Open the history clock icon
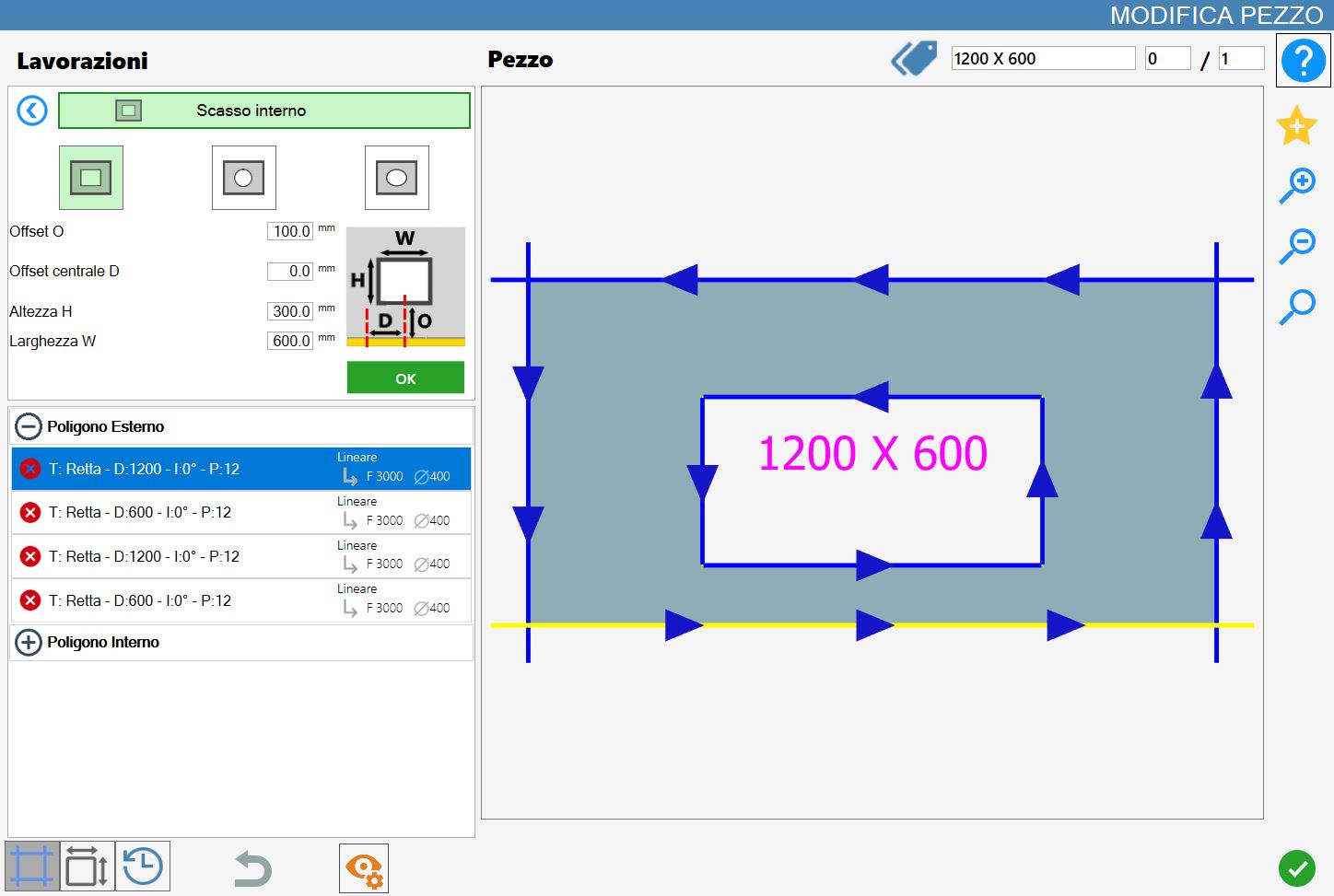This screenshot has width=1334, height=896. click(143, 867)
